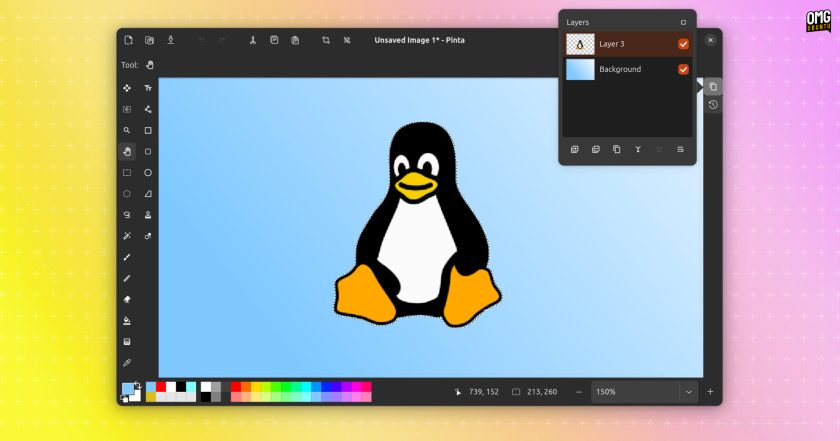
Task: Toggle Background layer visibility checkbox
Action: point(683,69)
